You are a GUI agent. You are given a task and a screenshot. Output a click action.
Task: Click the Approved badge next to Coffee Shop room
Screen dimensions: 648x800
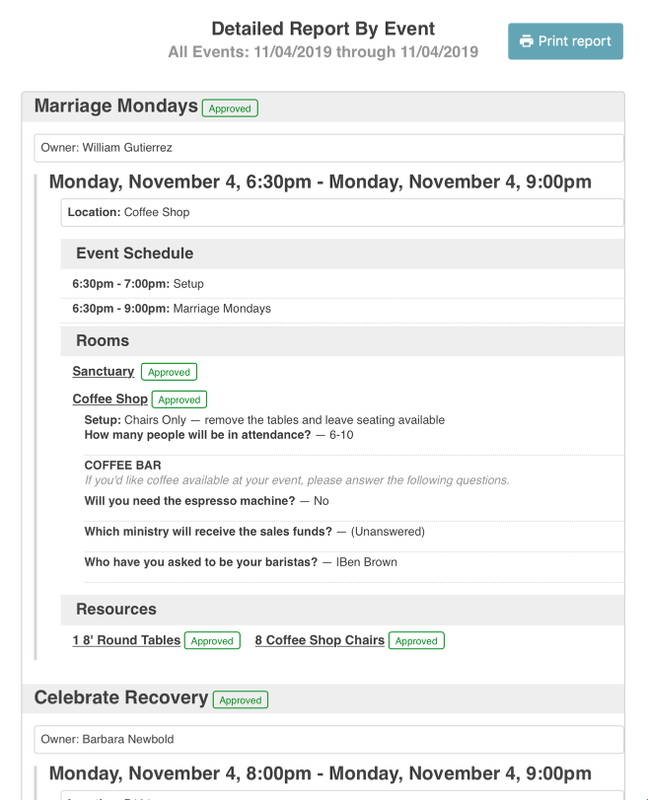point(180,400)
